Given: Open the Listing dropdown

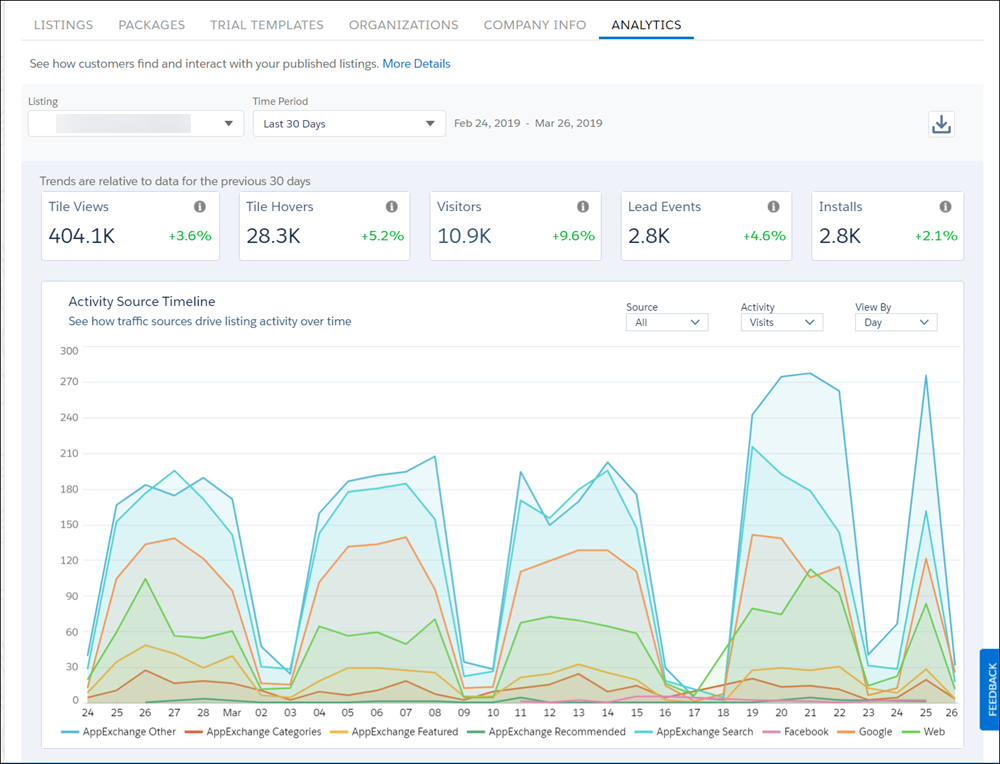Looking at the screenshot, I should point(136,124).
